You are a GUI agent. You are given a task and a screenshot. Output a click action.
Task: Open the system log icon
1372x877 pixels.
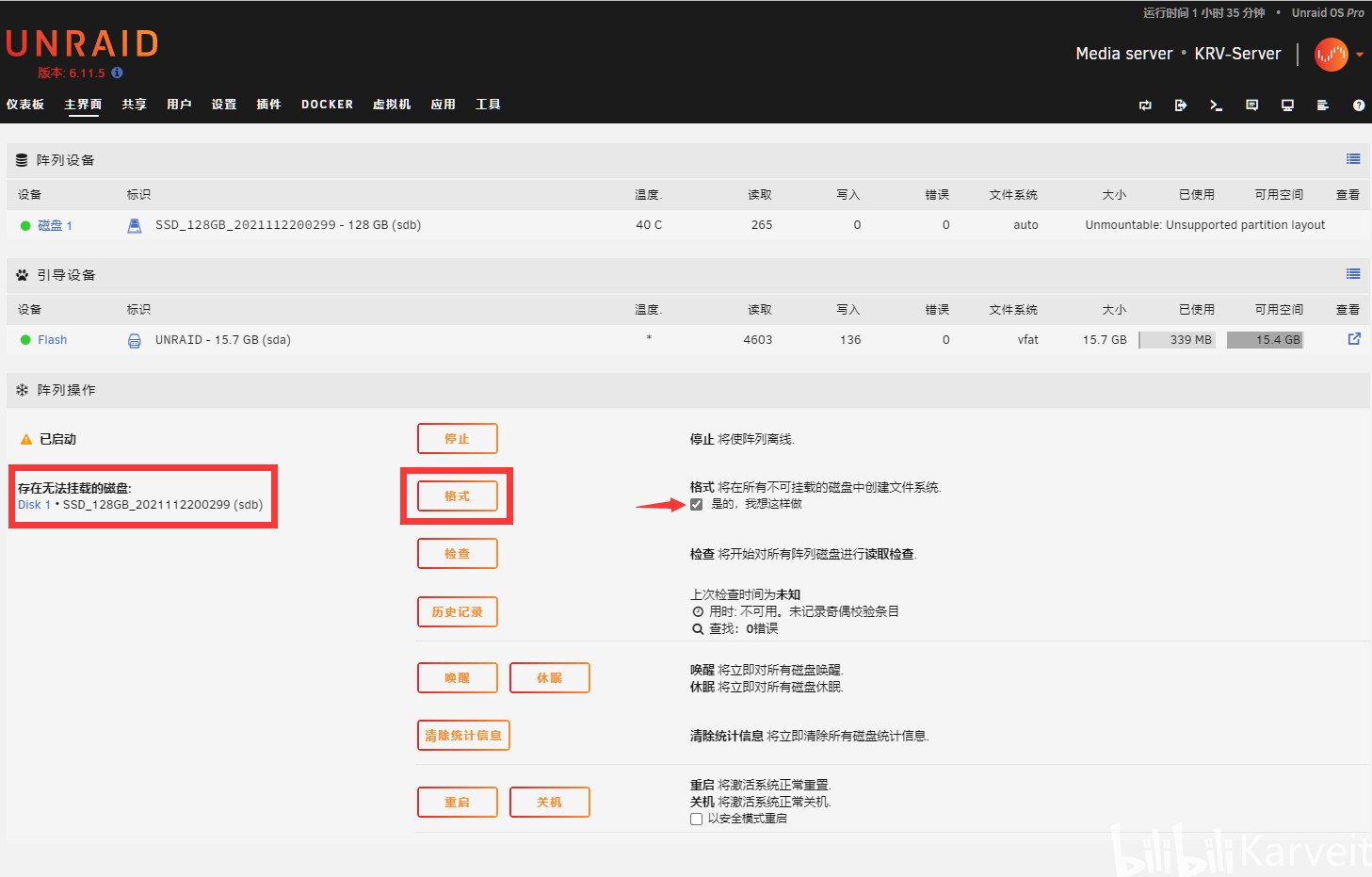coord(1323,106)
